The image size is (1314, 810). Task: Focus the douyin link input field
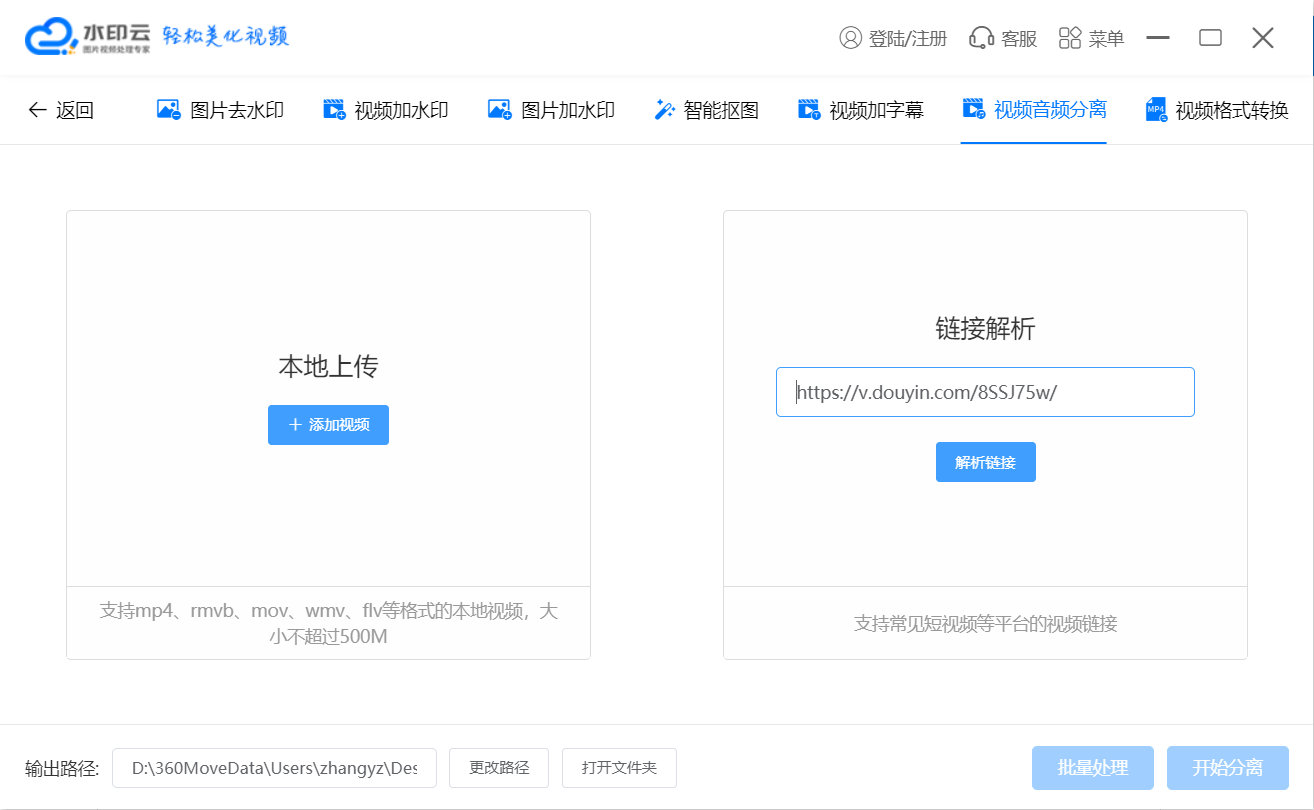[x=985, y=392]
